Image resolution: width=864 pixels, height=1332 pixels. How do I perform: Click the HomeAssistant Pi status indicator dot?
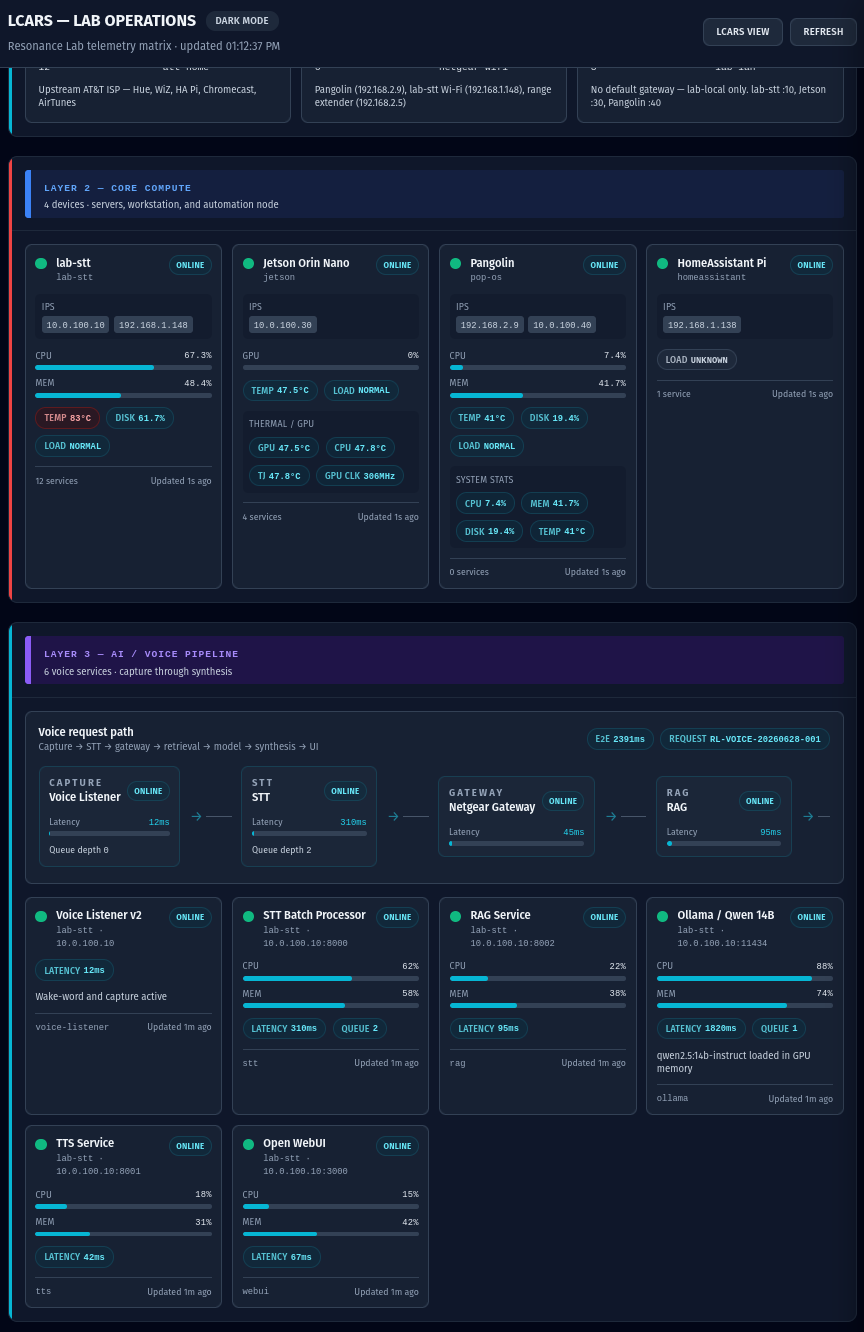tap(662, 264)
